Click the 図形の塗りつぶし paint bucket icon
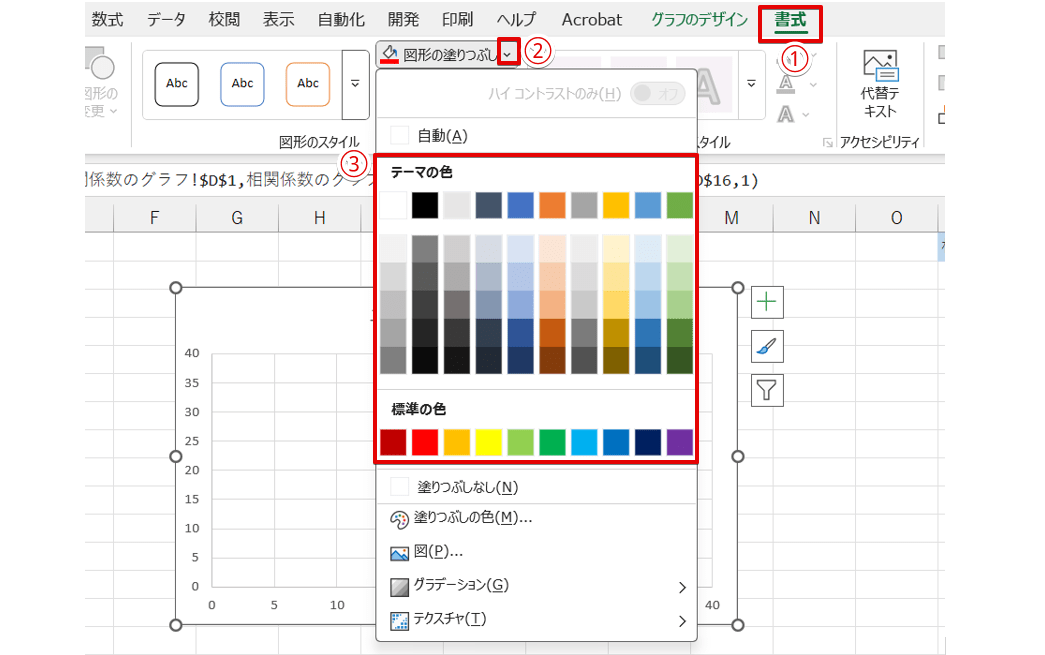The image size is (1045, 655). (389, 54)
